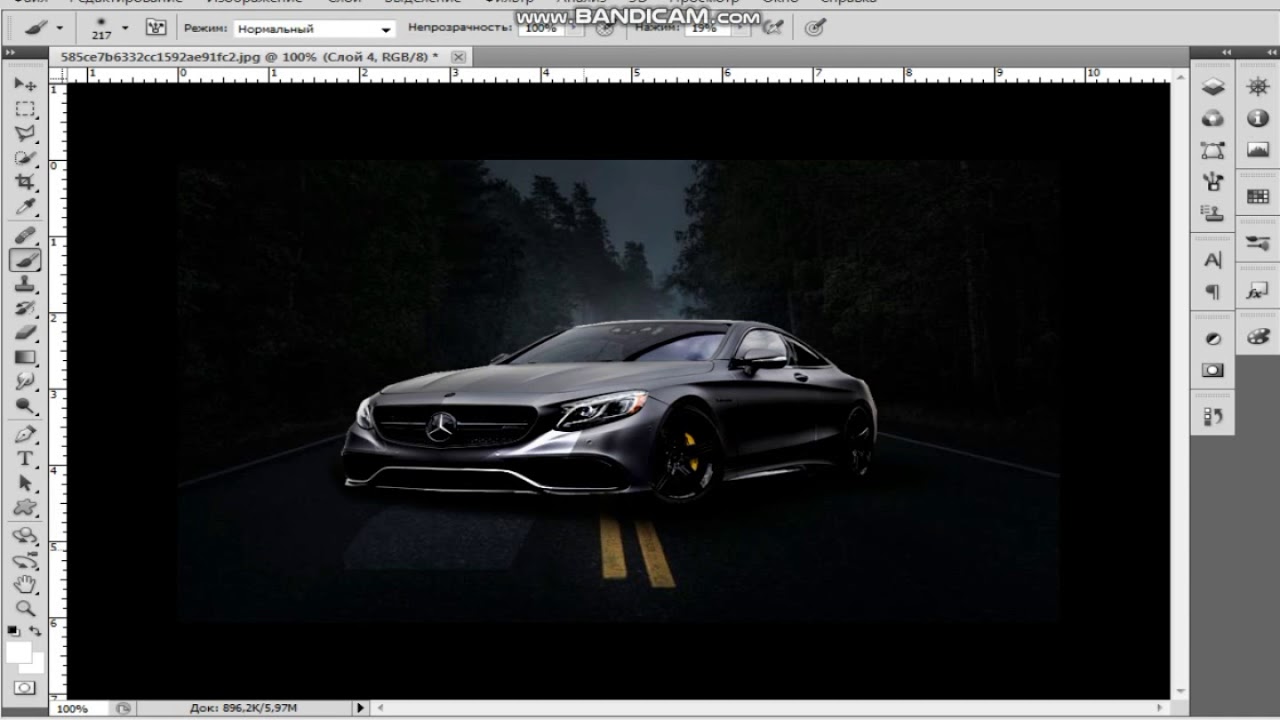The height and width of the screenshot is (720, 1280).
Task: Select the Gradient tool
Action: pos(25,358)
